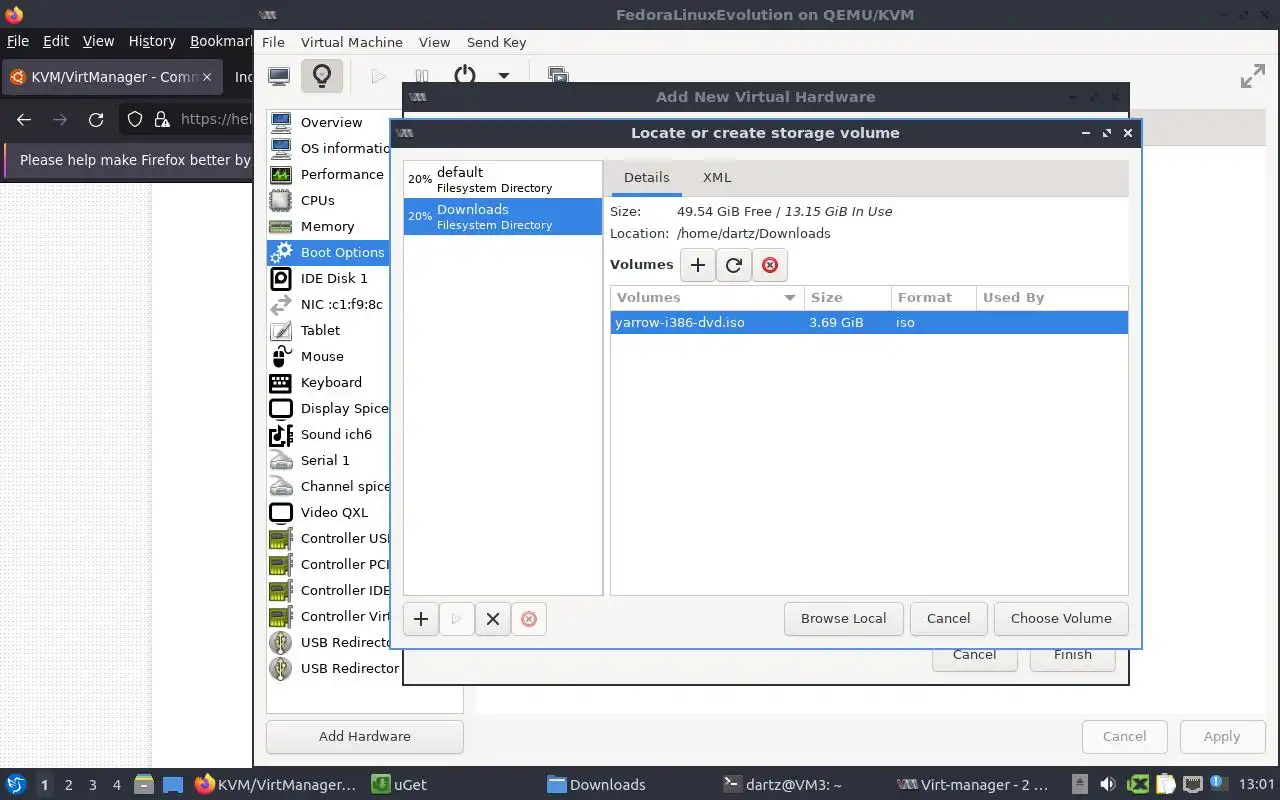Select the Downloads storage pool
The height and width of the screenshot is (800, 1280).
503,217
